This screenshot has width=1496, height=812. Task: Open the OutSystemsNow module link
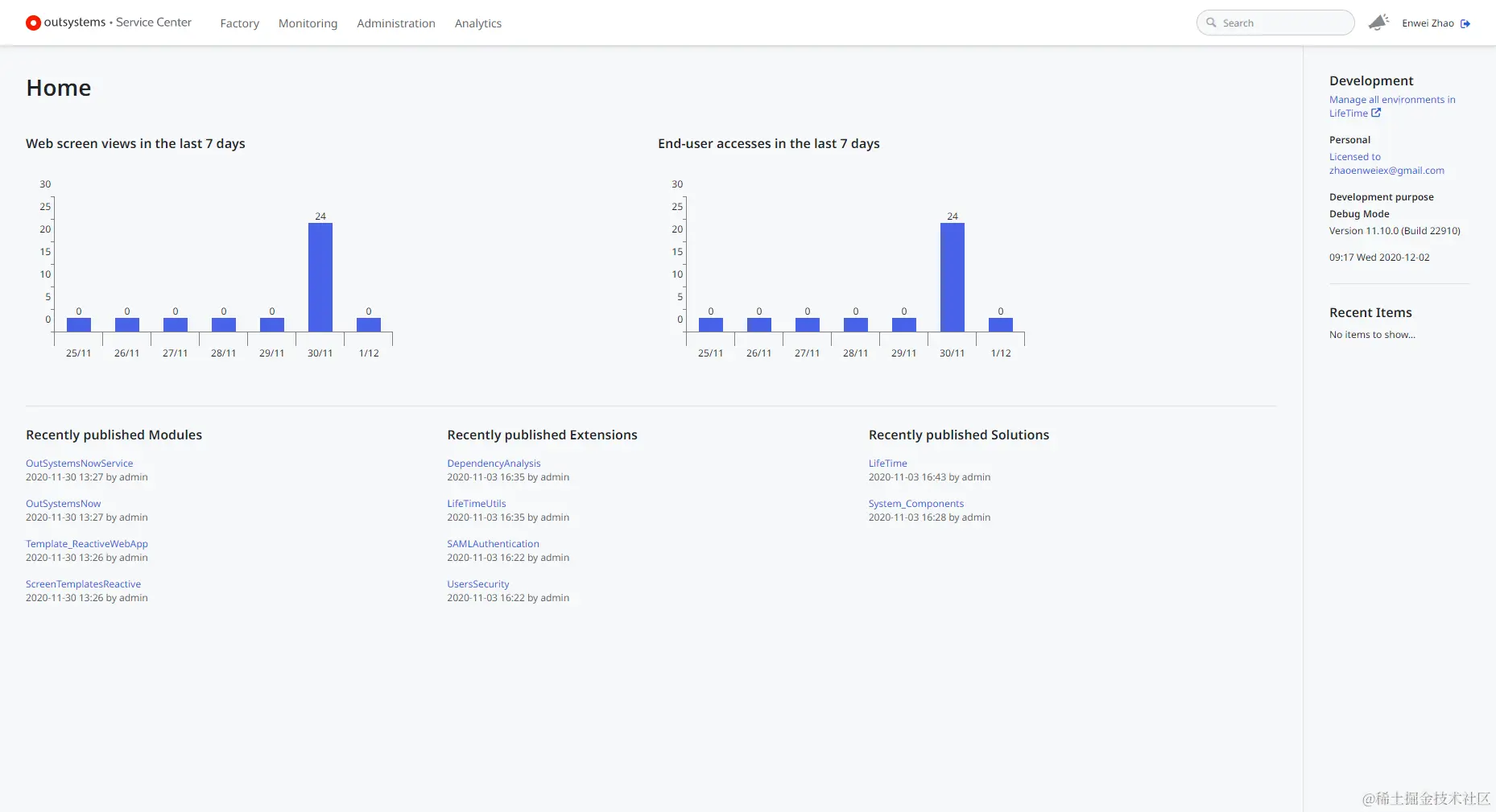pos(64,504)
